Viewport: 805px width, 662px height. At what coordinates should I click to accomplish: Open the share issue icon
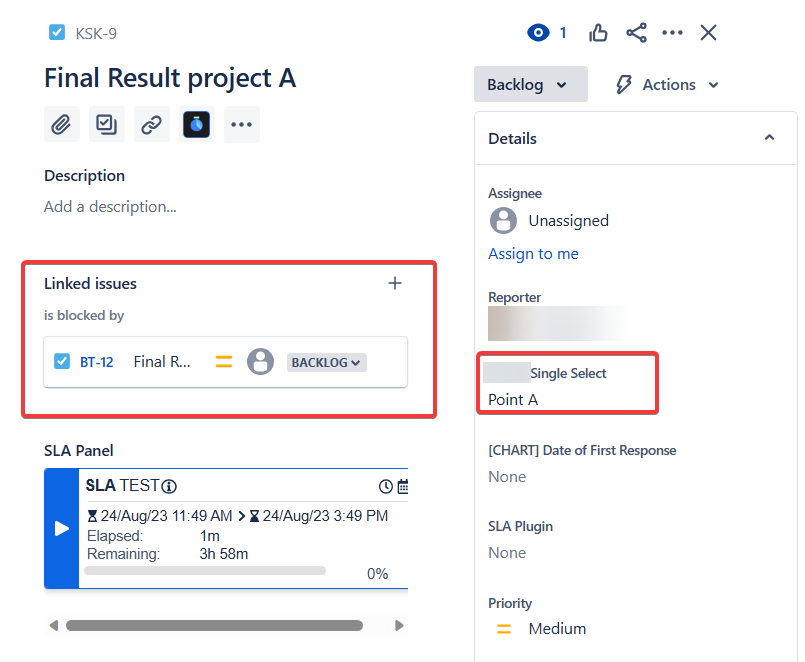click(637, 33)
